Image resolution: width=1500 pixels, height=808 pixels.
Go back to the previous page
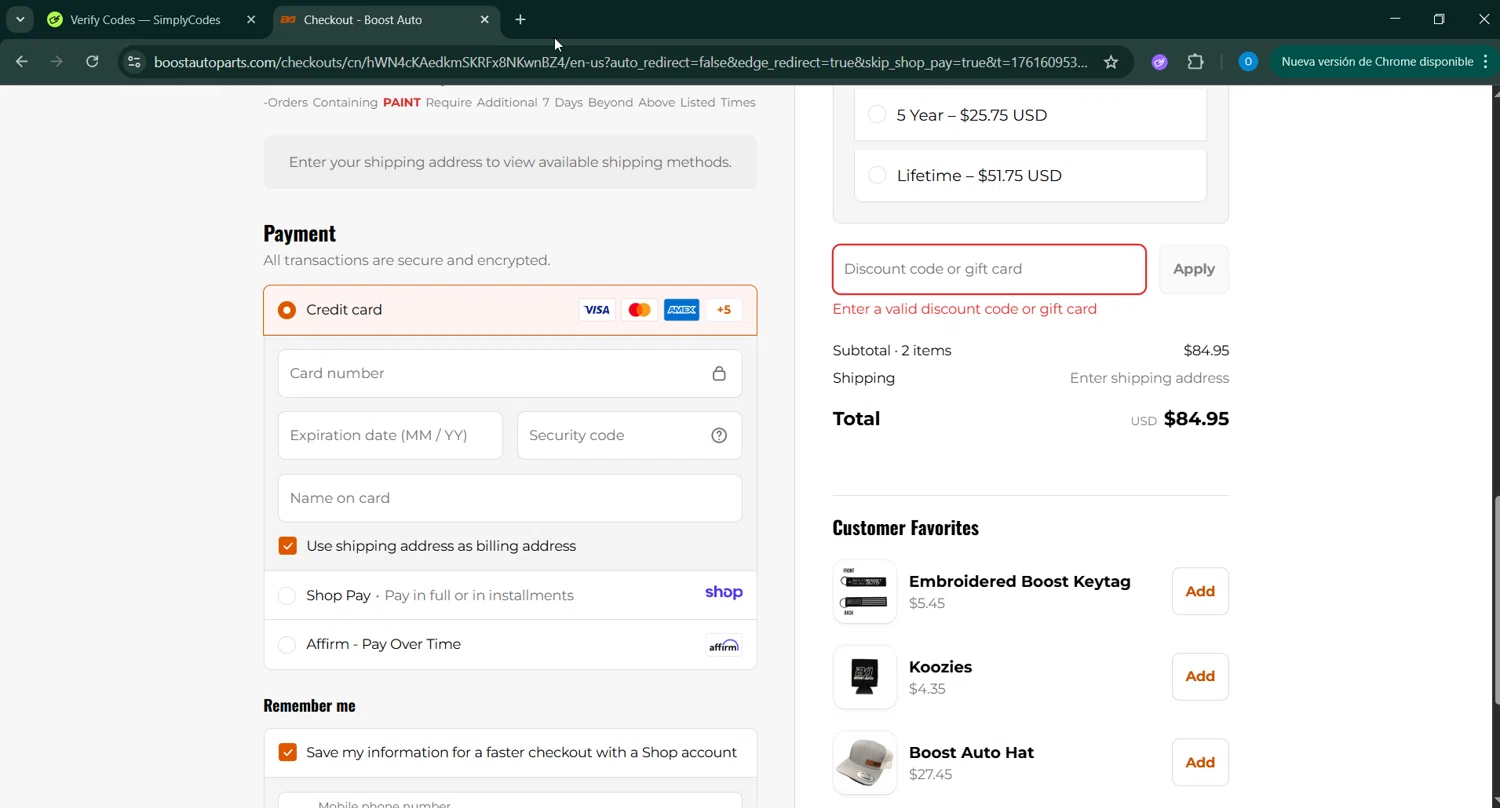coord(22,62)
